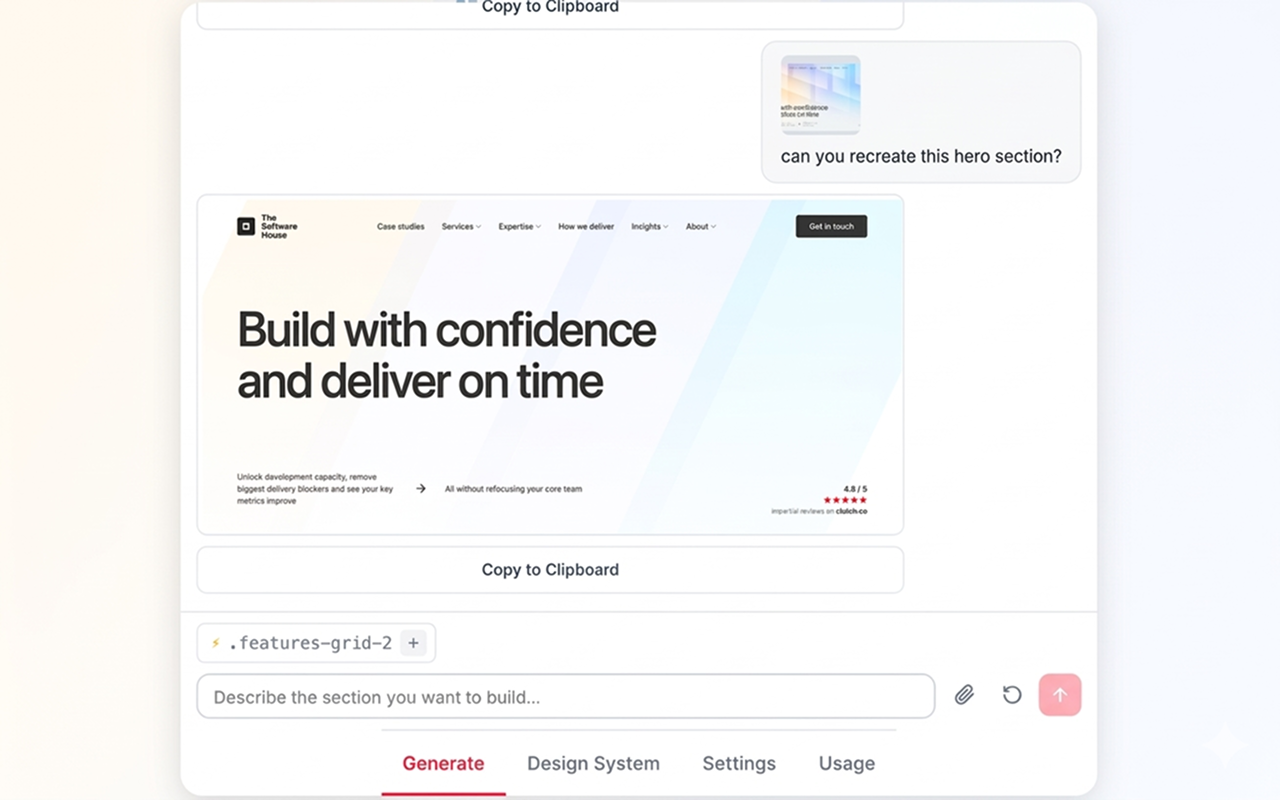The image size is (1280, 800).
Task: Click the 'Build with confidence' headline in the preview
Action: (x=446, y=355)
